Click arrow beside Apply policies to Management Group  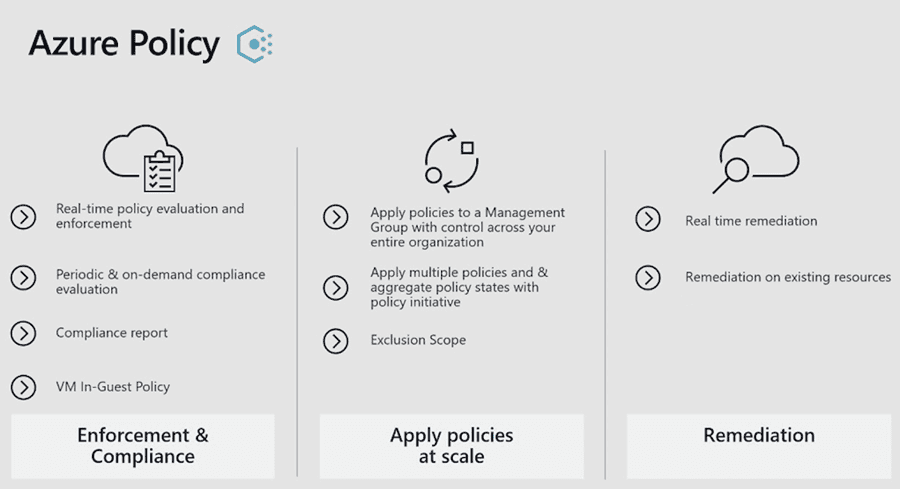(x=336, y=218)
